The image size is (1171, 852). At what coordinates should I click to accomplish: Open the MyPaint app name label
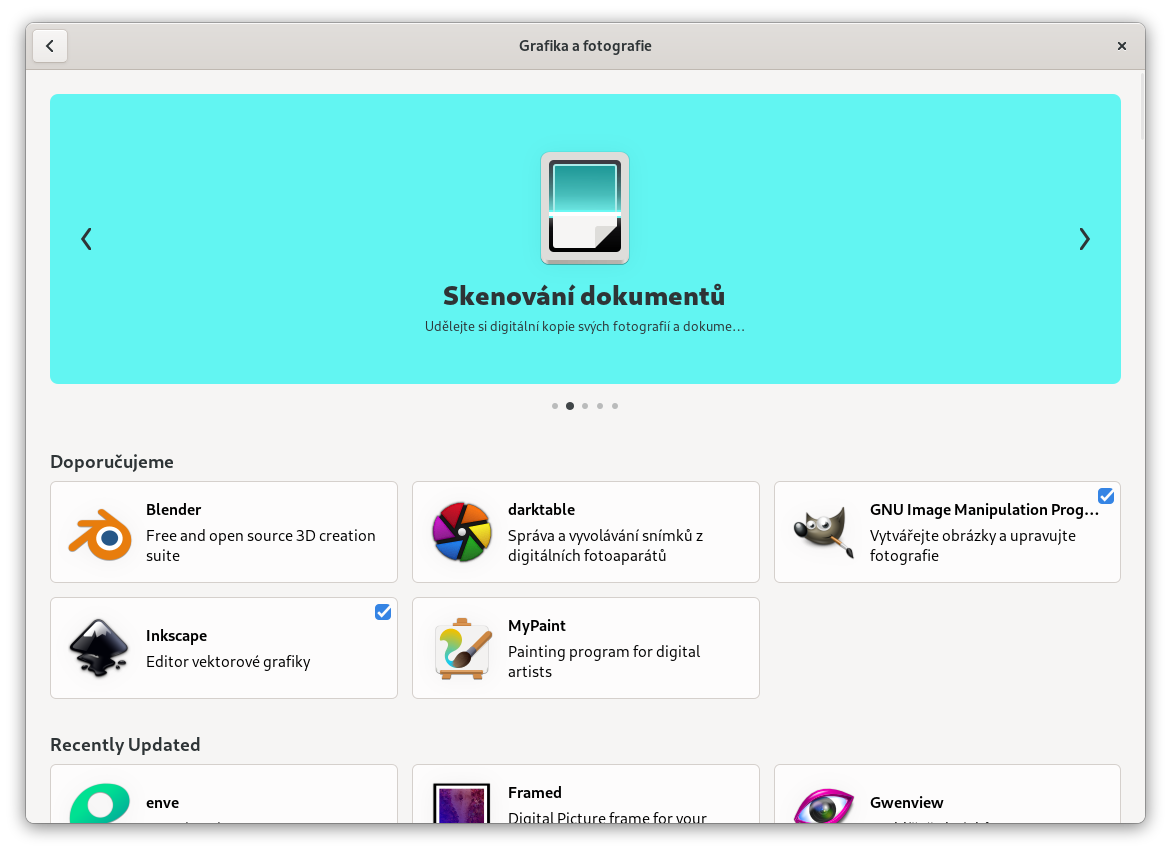coord(537,626)
